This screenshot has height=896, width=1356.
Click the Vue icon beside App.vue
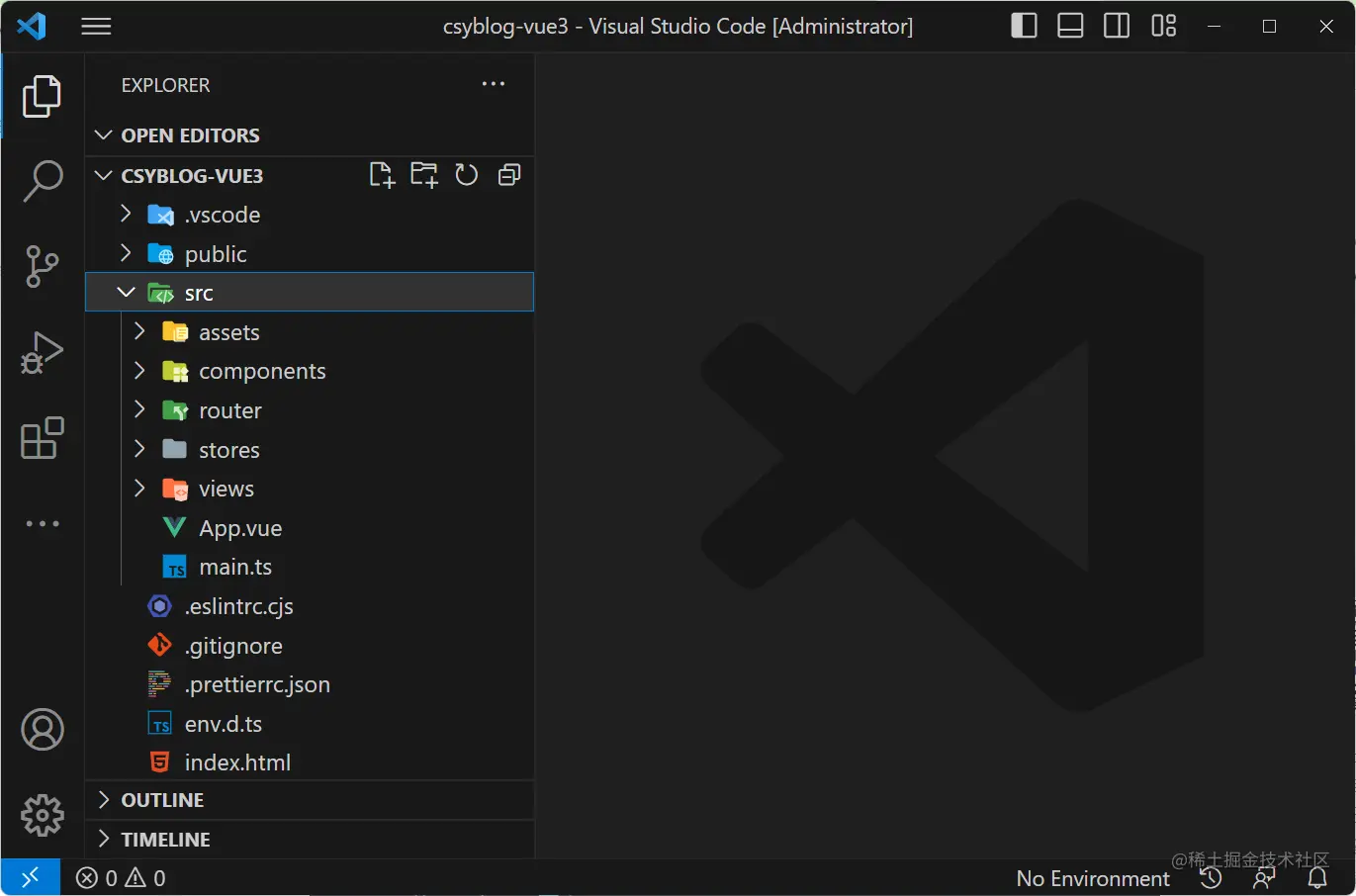coord(174,528)
